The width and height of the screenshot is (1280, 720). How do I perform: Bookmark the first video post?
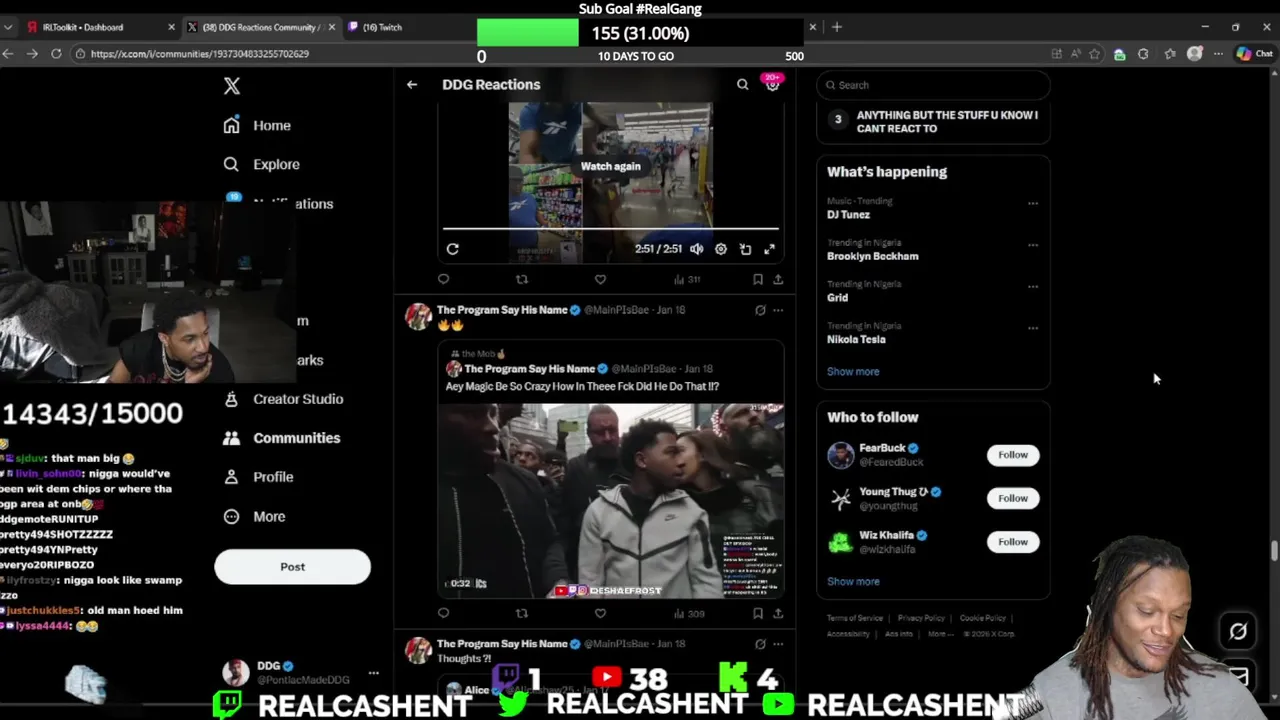click(758, 280)
